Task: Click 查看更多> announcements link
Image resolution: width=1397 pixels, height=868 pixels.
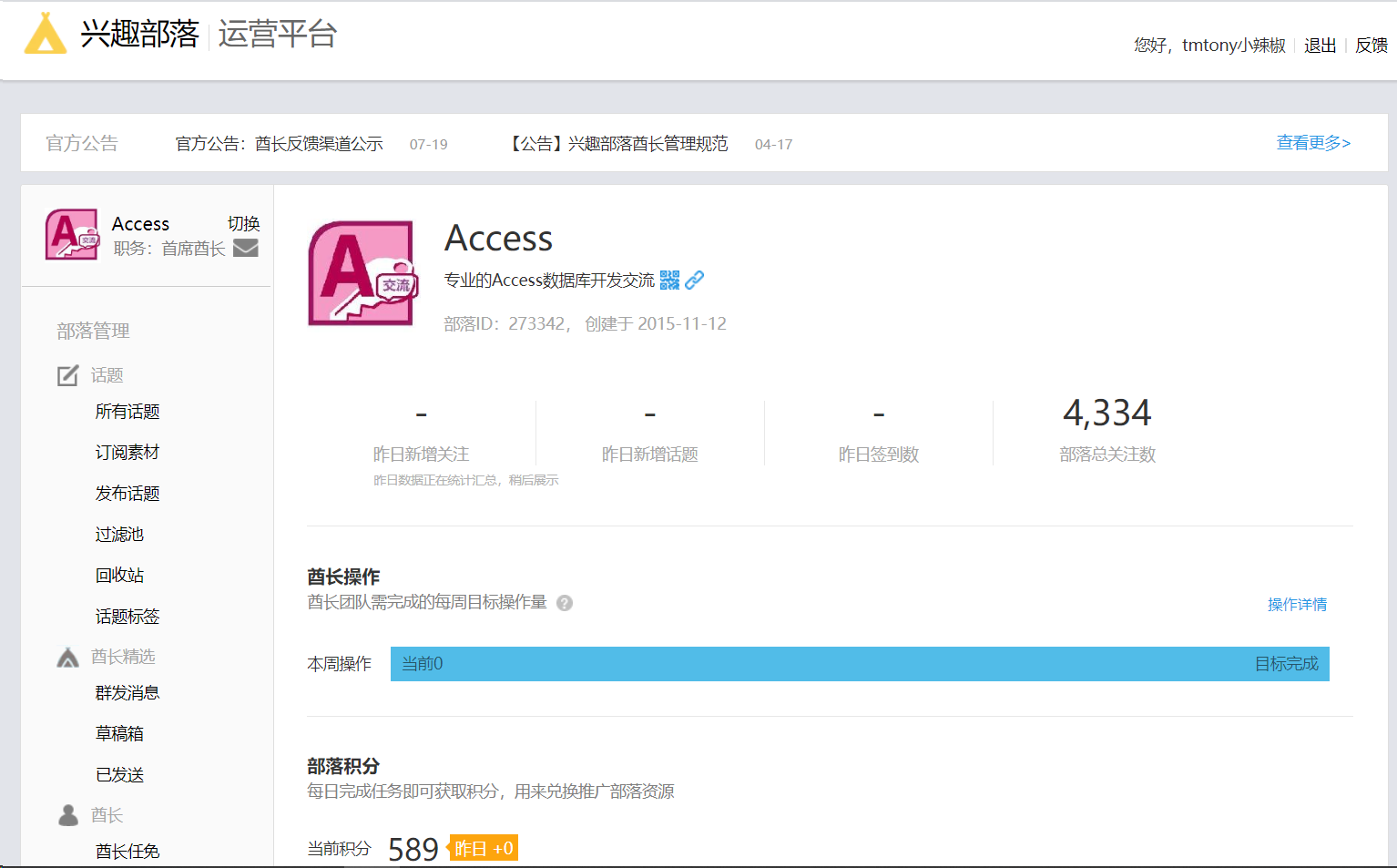Action: tap(1313, 143)
